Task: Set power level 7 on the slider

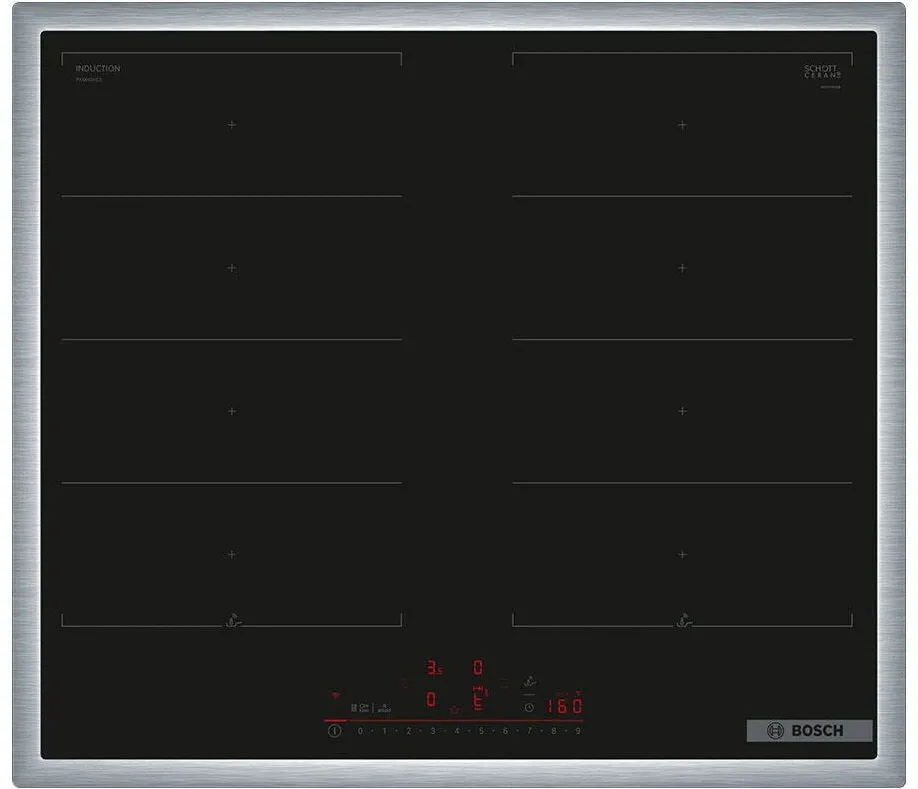Action: [x=530, y=731]
